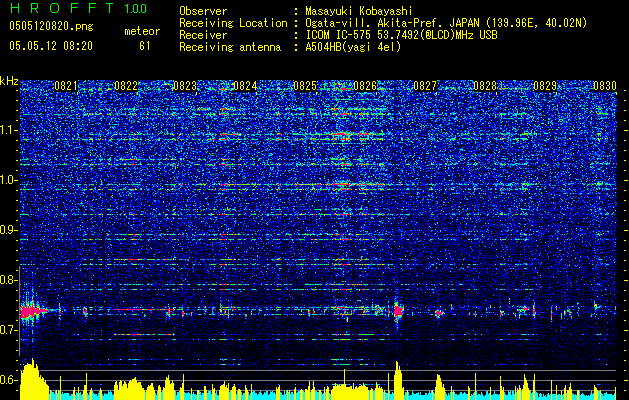Image resolution: width=629 pixels, height=400 pixels.
Task: Click the 1.0 frequency axis label
Action: [x=8, y=180]
